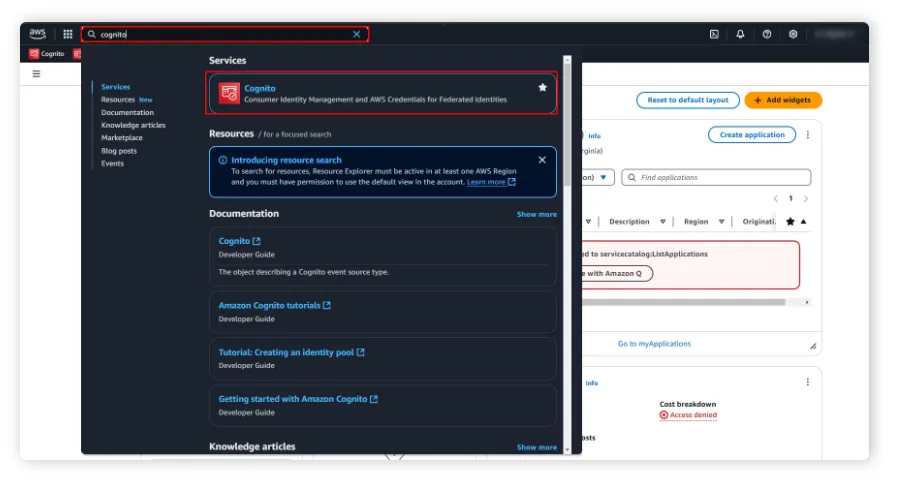The image size is (902, 480).
Task: Click the scroll-down arrow of results scrollbar
Action: 567,449
